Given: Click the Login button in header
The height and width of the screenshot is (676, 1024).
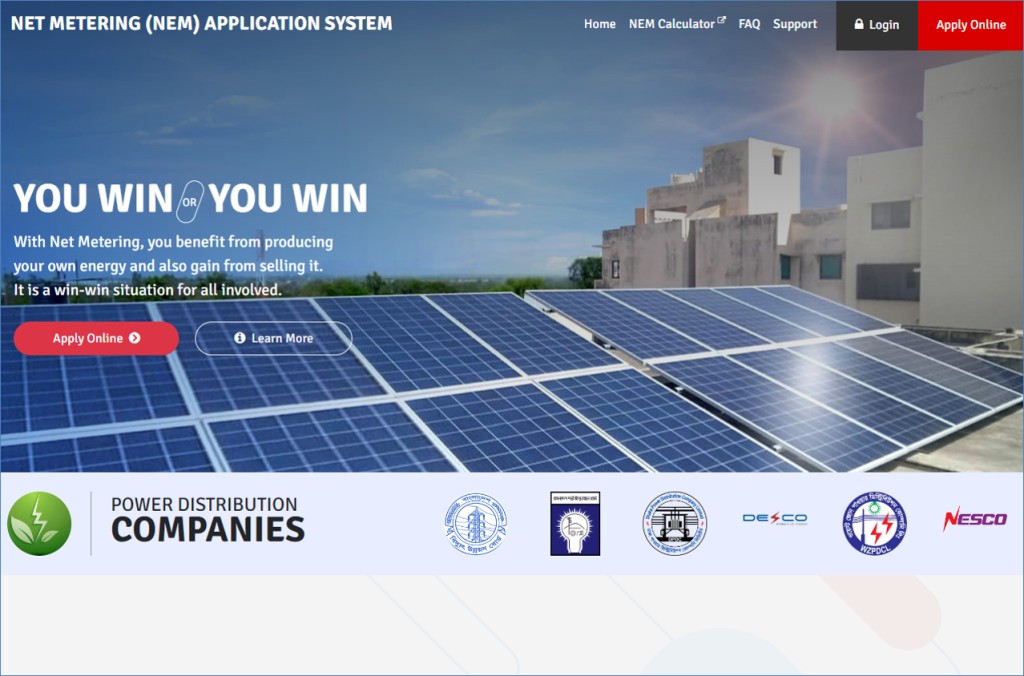Looking at the screenshot, I should [x=876, y=25].
